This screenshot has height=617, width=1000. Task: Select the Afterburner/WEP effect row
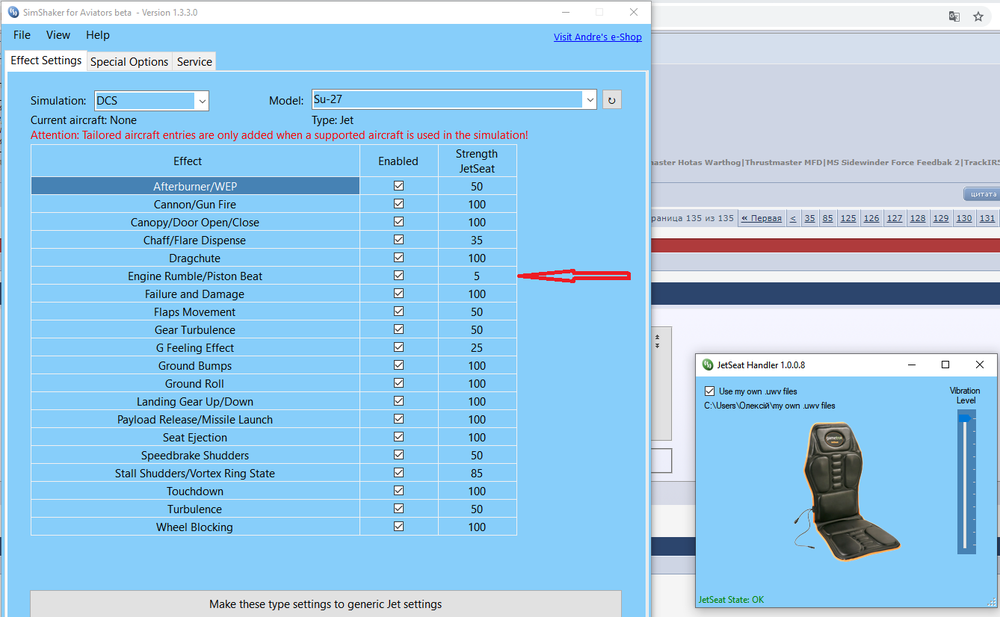click(x=195, y=186)
